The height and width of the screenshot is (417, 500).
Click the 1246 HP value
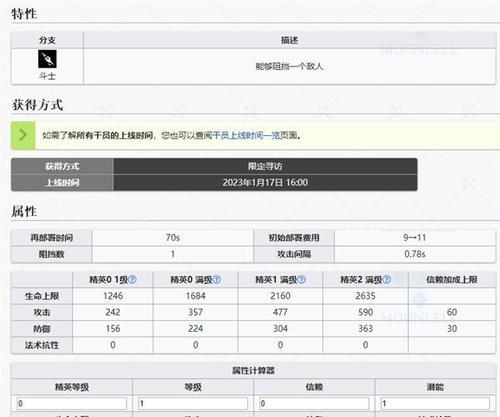pos(113,296)
